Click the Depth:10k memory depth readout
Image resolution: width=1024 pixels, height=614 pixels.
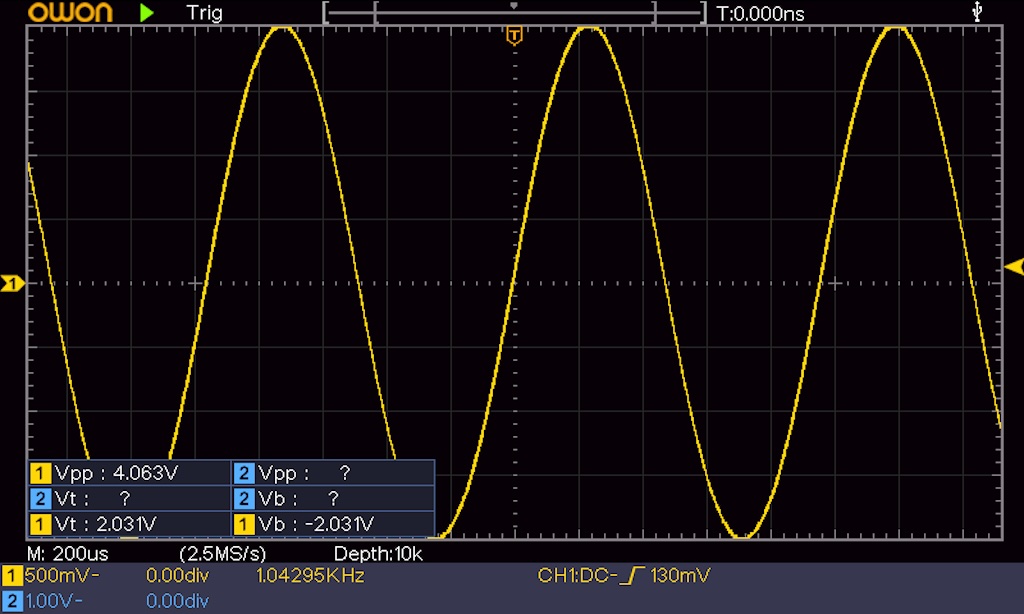[x=378, y=553]
